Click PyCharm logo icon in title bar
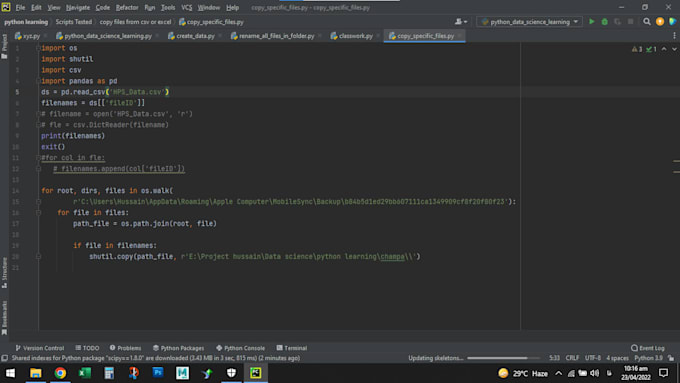 [6, 7]
